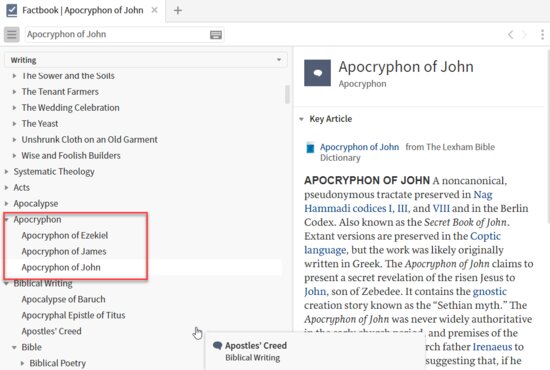This screenshot has height=370, width=550.
Task: Follow the codex III link
Action: pos(402,208)
